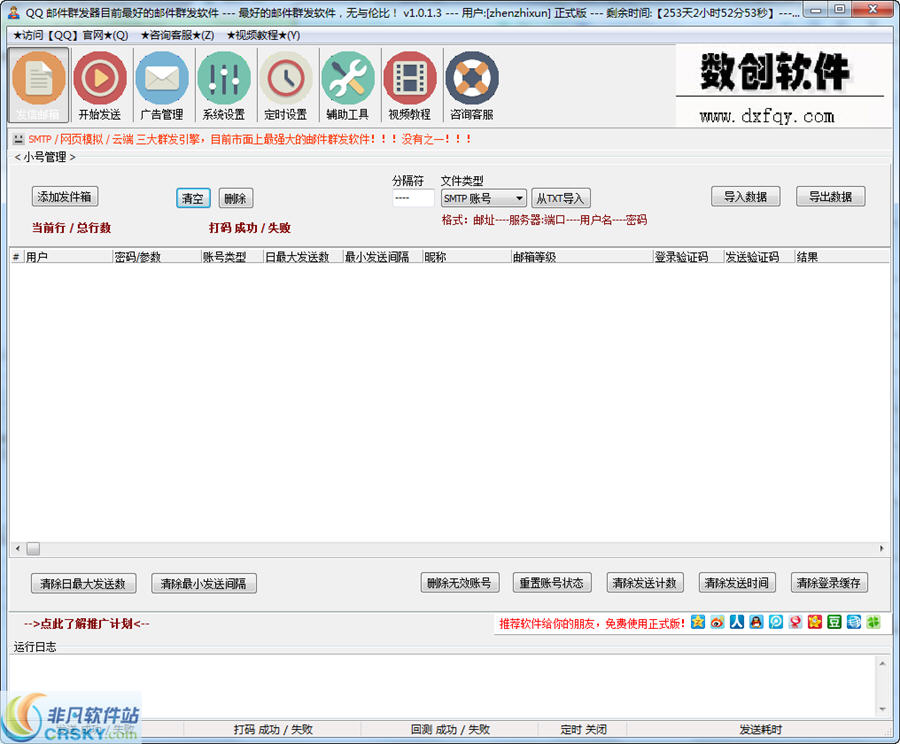This screenshot has width=900, height=744.
Task: Click the 从TXT导入 import button
Action: pyautogui.click(x=561, y=197)
